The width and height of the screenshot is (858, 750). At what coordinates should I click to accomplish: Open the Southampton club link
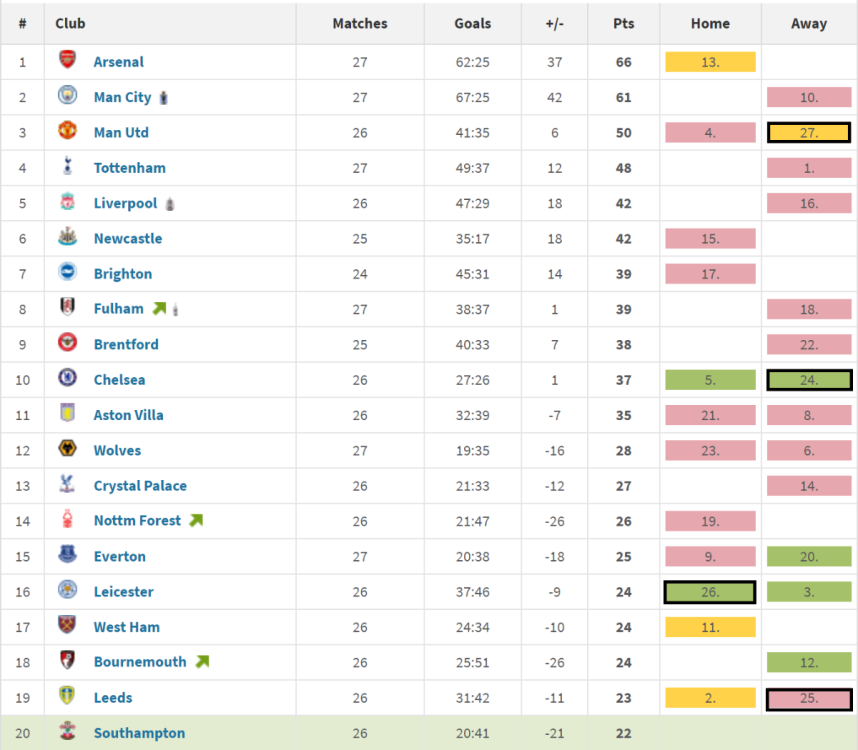(x=139, y=733)
